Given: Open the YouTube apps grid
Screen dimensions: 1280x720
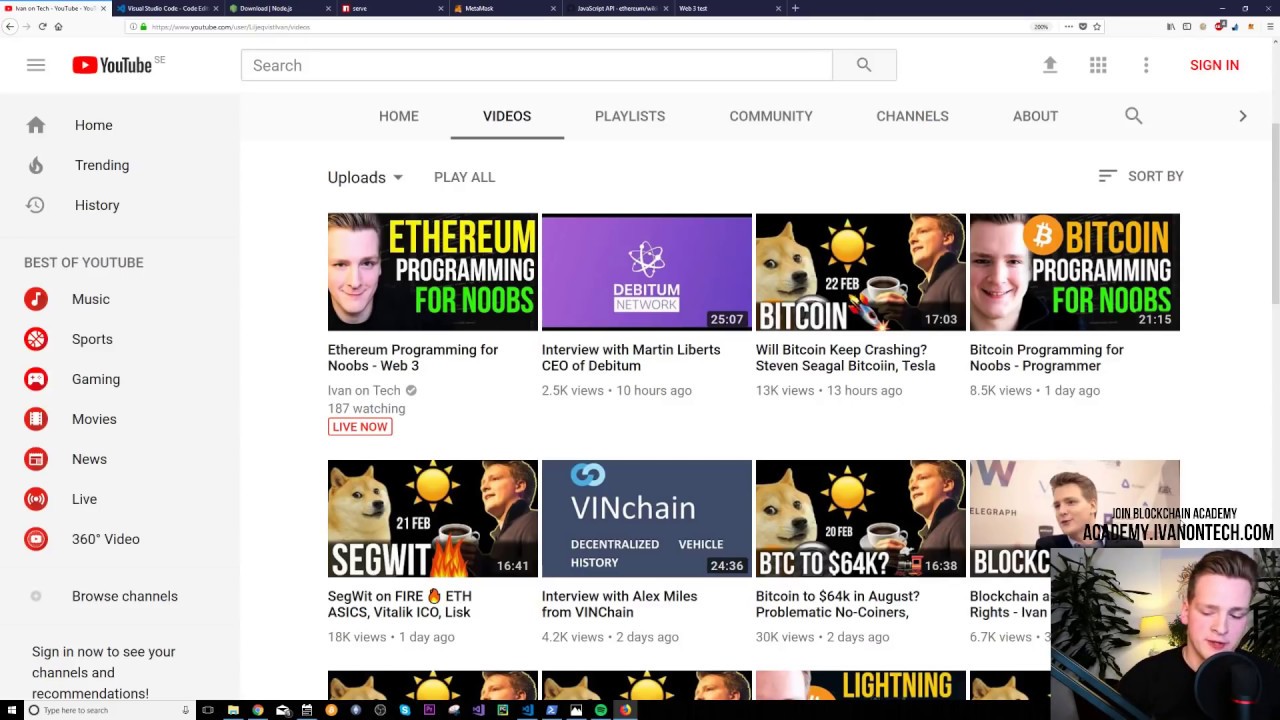Looking at the screenshot, I should click(1098, 65).
